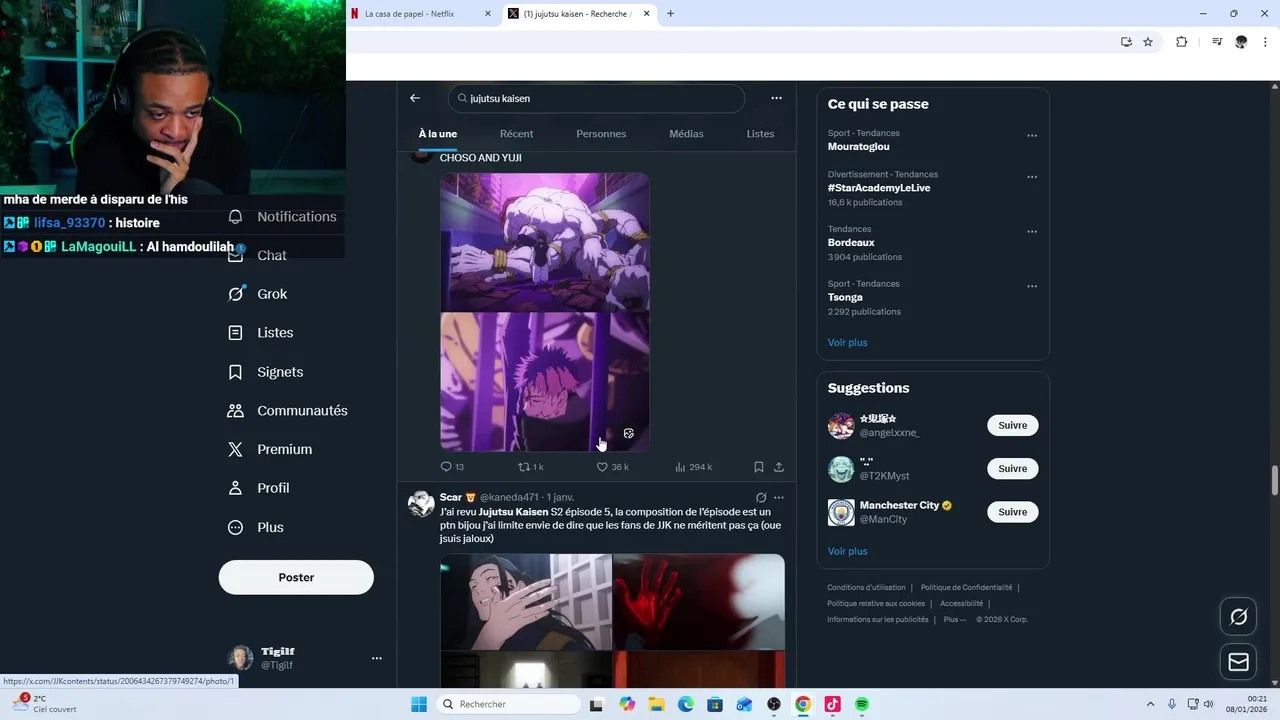Open options for #StarAcademyLeLive trend

coord(1032,177)
